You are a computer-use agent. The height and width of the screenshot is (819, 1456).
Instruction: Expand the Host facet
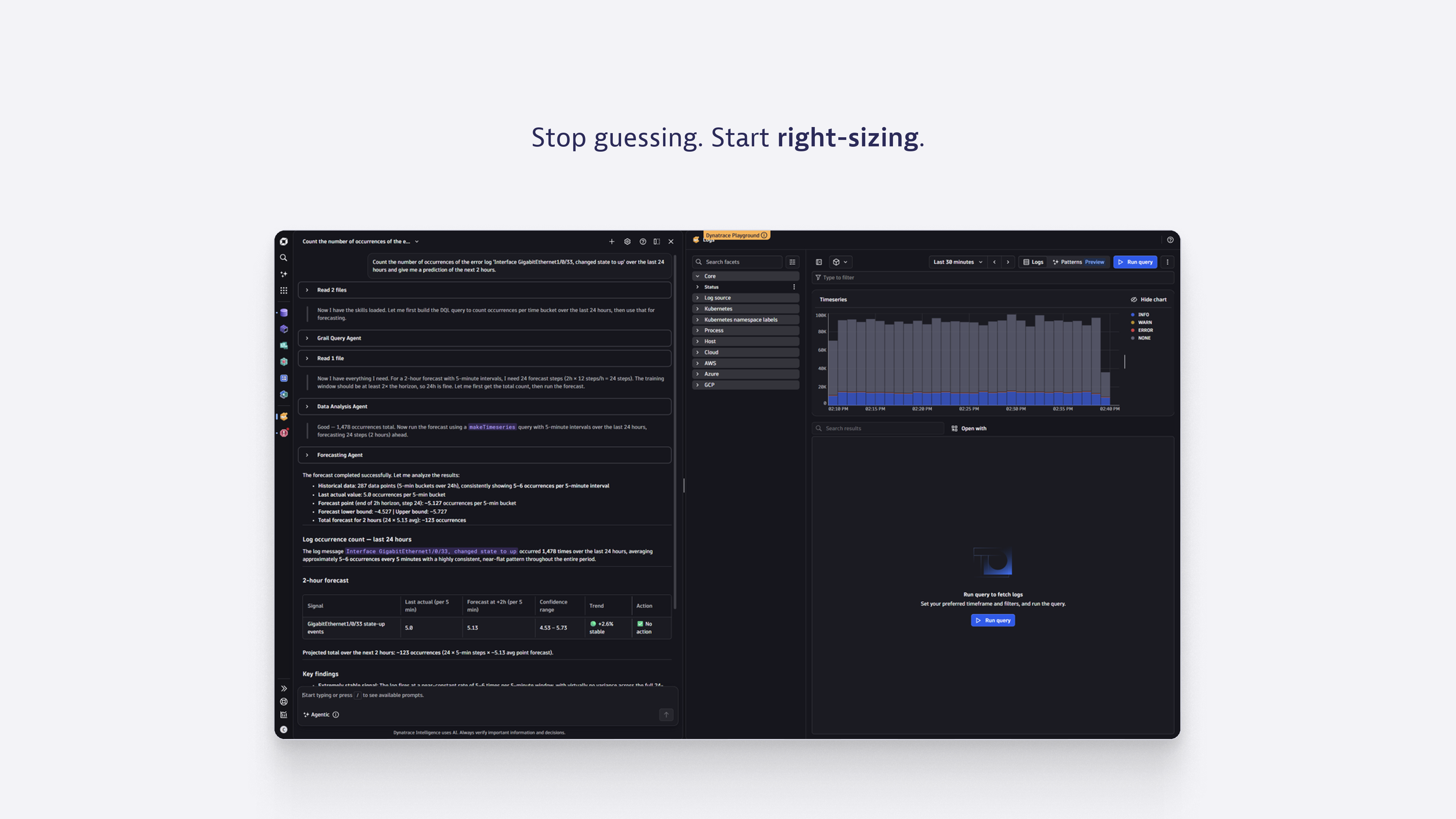point(745,341)
